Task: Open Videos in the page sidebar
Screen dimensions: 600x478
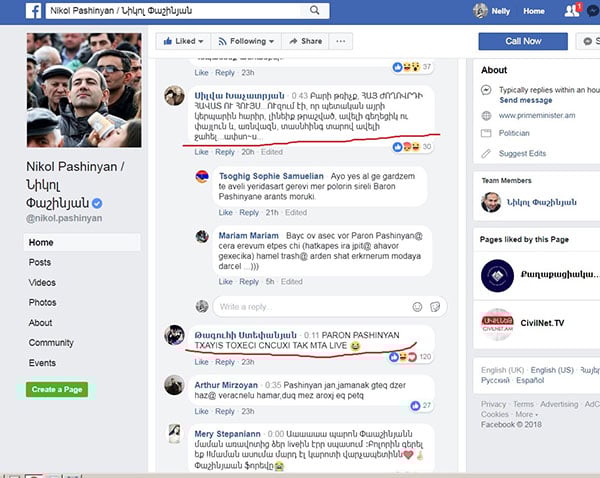Action: (42, 283)
